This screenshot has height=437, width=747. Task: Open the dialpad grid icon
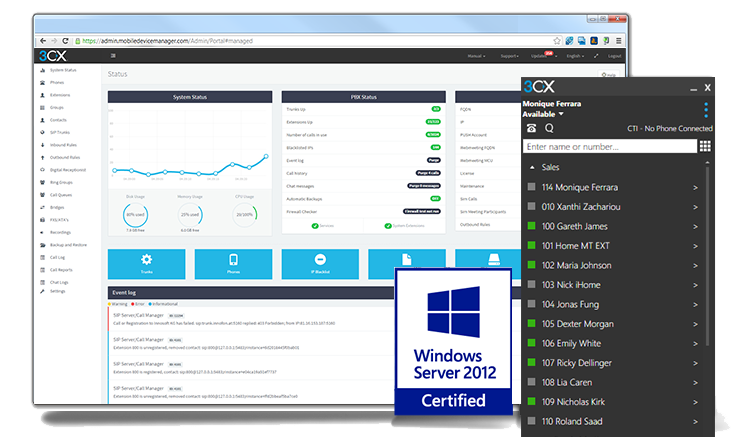705,146
